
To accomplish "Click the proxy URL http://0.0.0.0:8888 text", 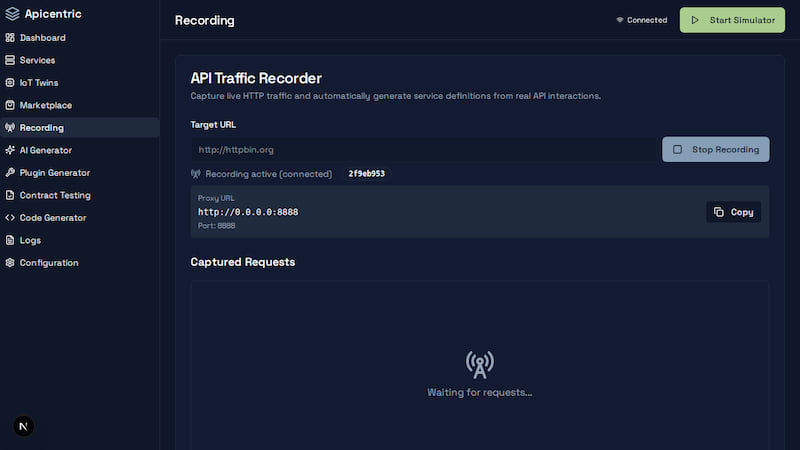I will point(248,212).
